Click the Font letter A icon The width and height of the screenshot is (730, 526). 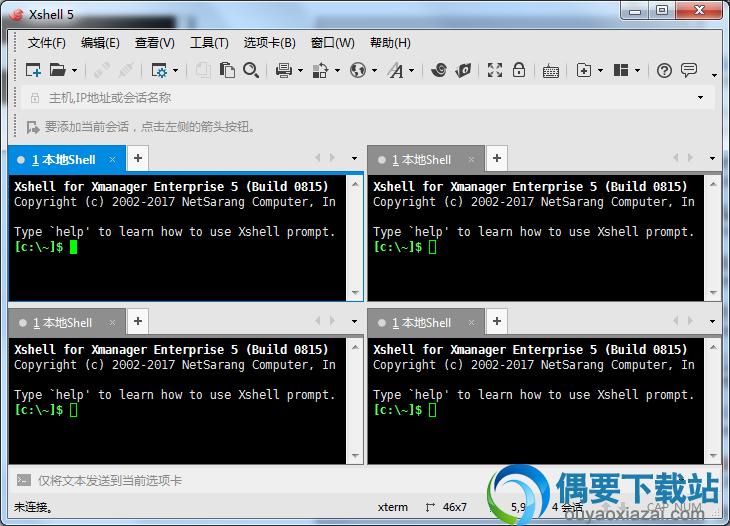pyautogui.click(x=396, y=70)
